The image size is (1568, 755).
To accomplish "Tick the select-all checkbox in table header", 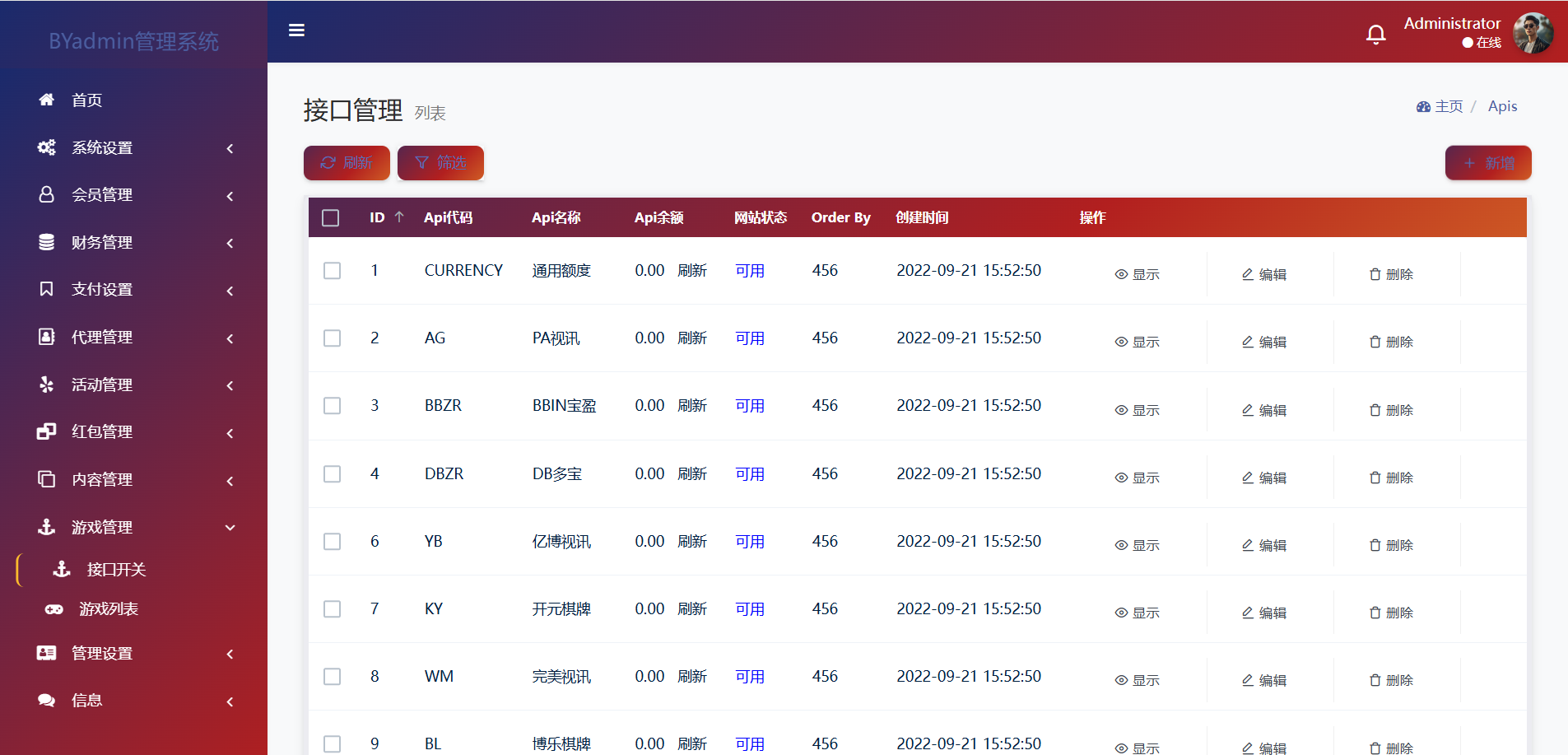I will click(x=331, y=217).
